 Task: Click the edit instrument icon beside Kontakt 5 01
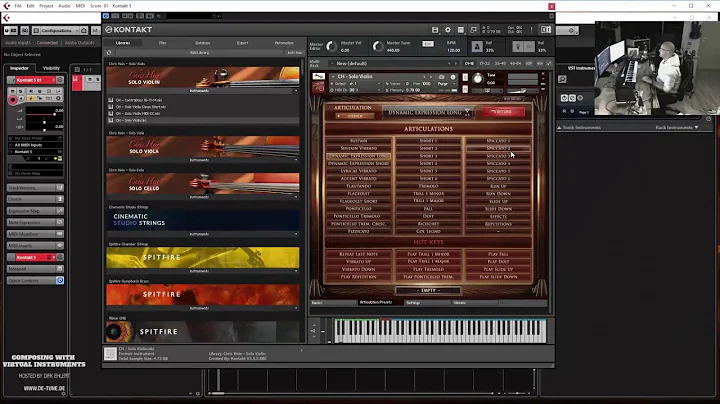pyautogui.click(x=60, y=80)
